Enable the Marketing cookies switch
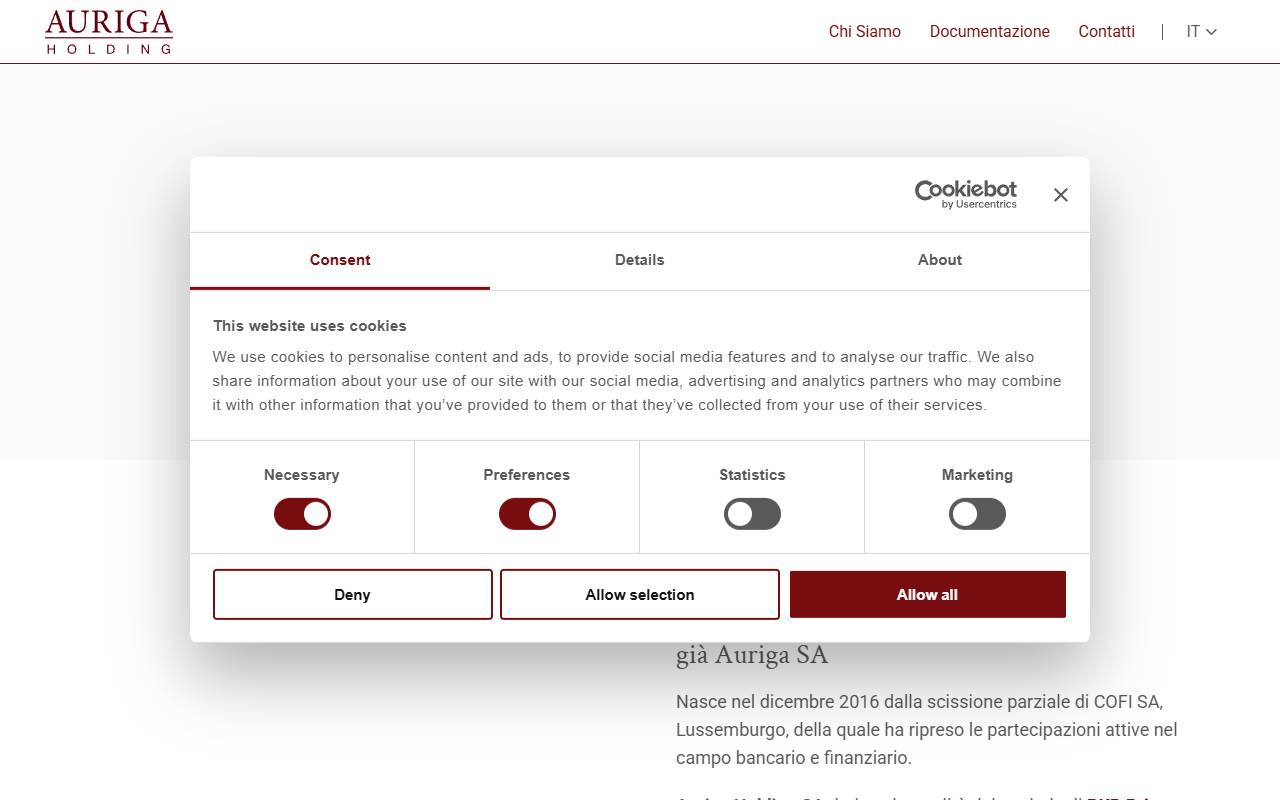The image size is (1280, 800). click(977, 514)
